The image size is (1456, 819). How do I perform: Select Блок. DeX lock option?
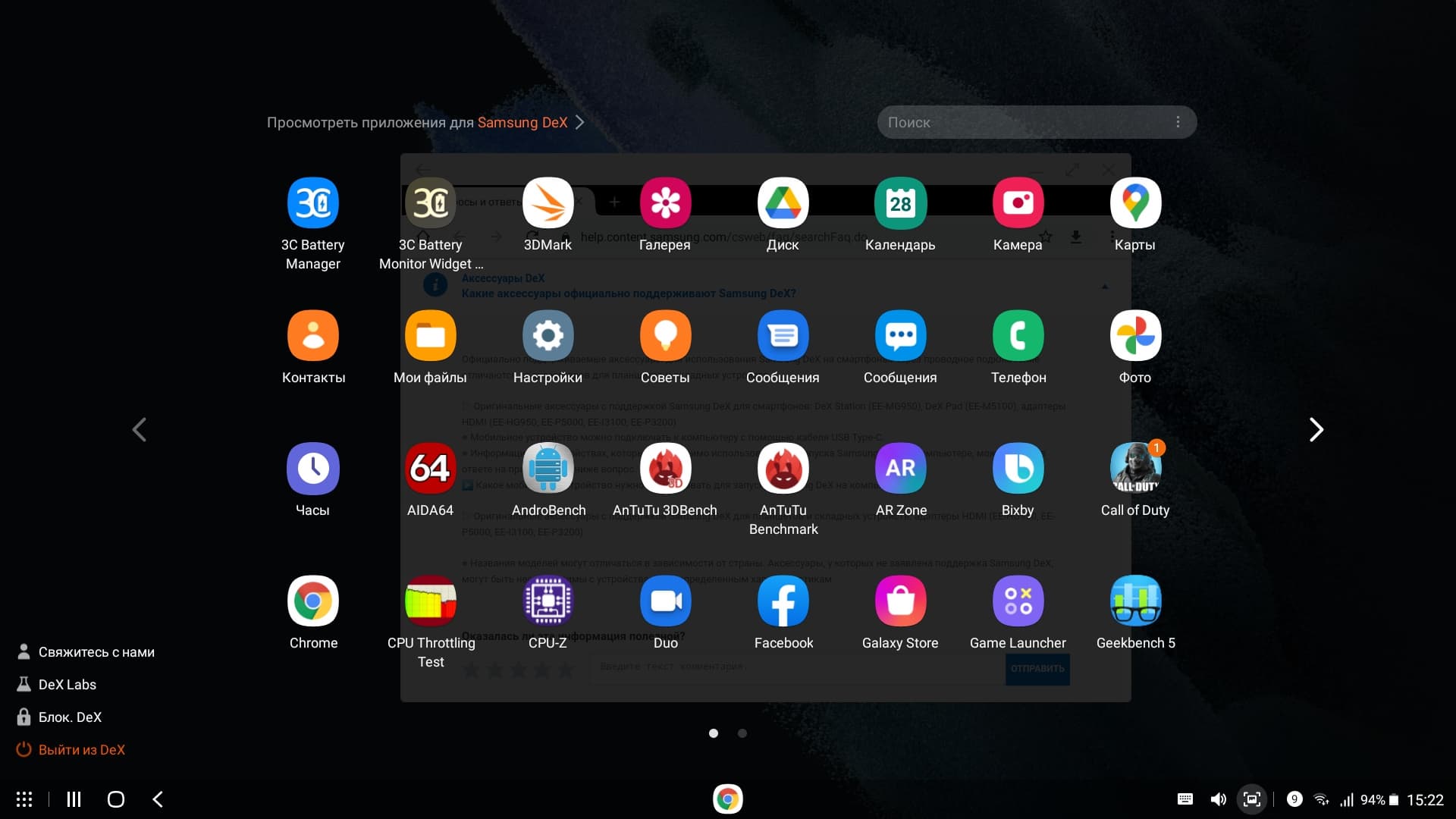(69, 717)
